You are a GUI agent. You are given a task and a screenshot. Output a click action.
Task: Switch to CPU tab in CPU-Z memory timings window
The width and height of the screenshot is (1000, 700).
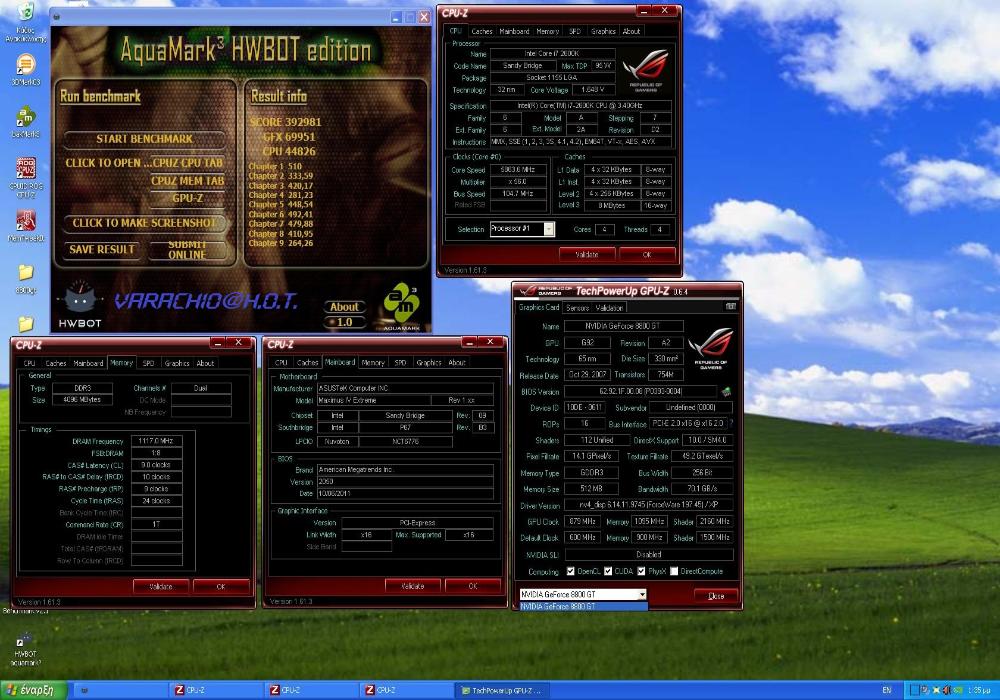point(29,363)
